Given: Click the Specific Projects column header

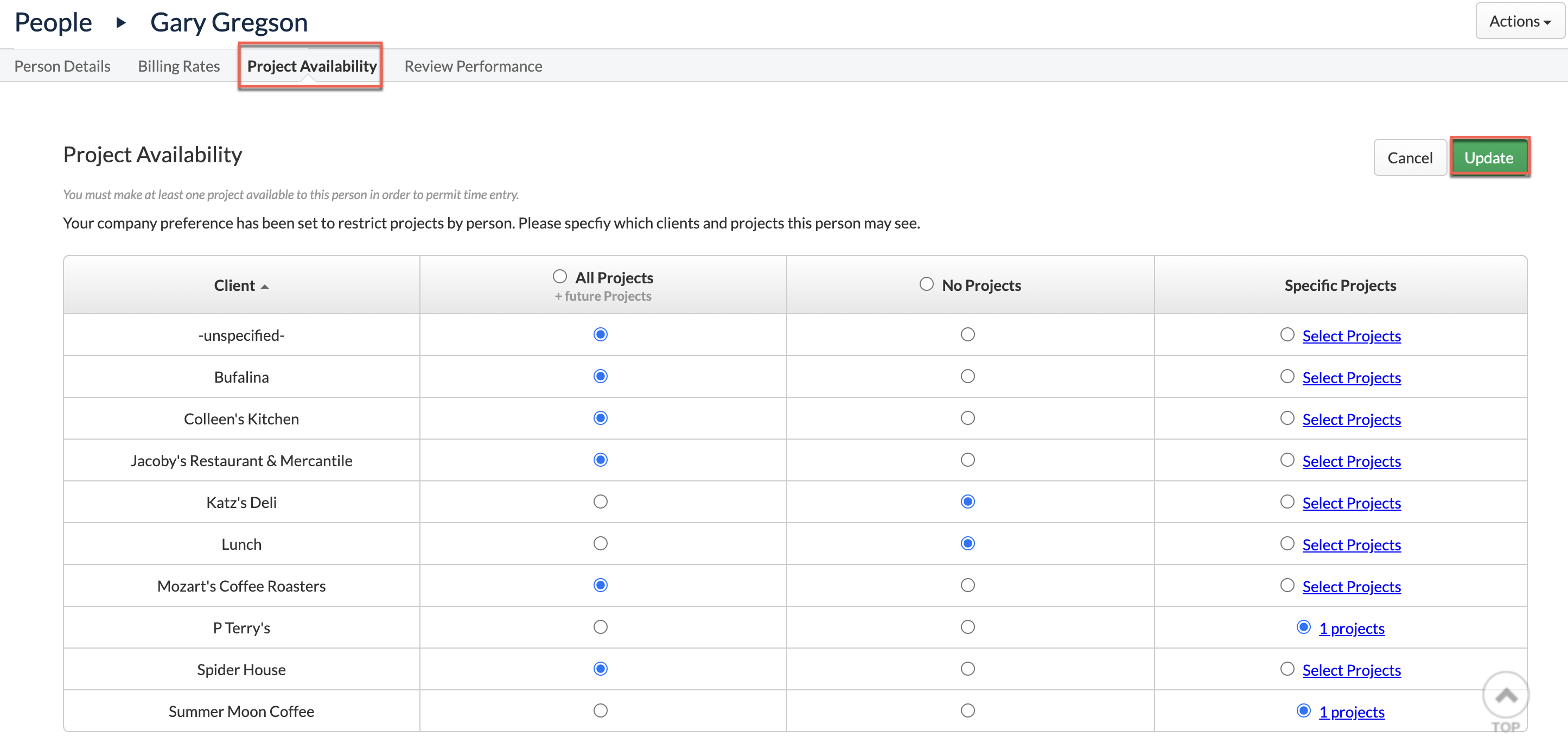Looking at the screenshot, I should [x=1340, y=285].
